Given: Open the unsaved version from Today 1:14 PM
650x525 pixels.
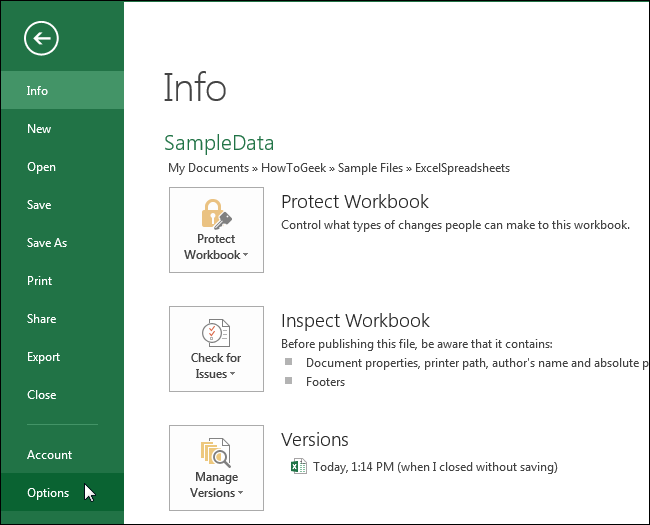Looking at the screenshot, I should (434, 466).
